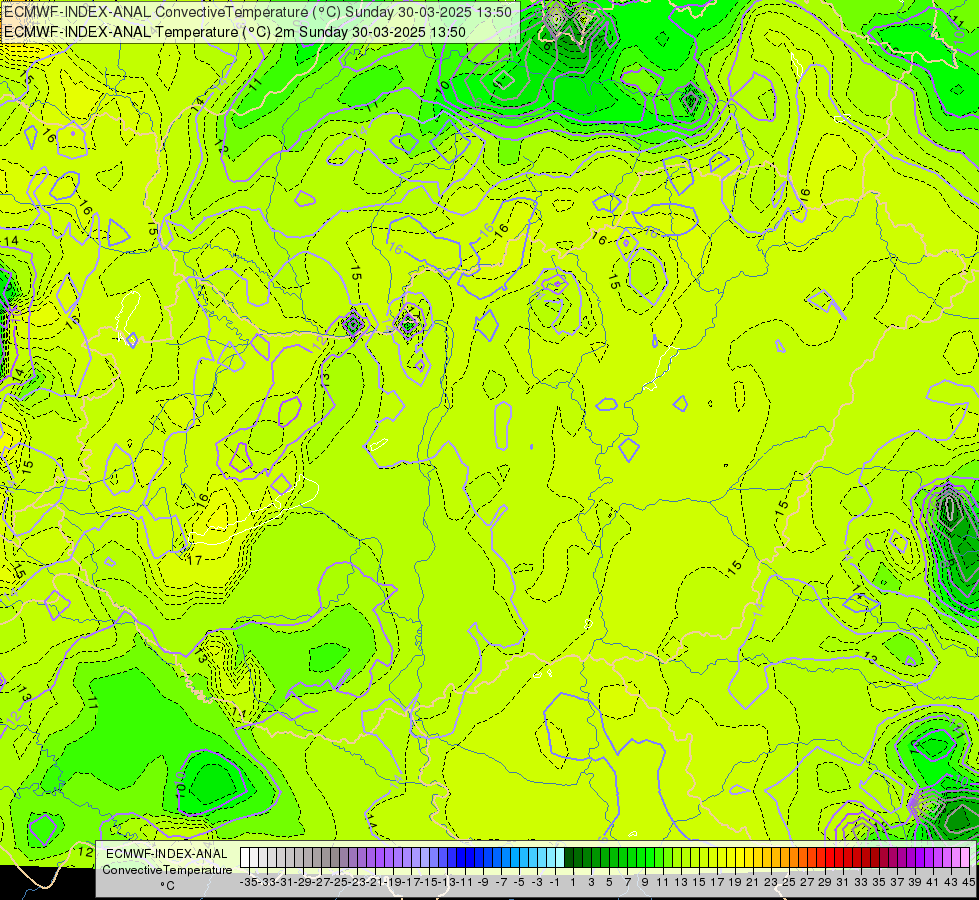This screenshot has height=900, width=979.
Task: Click the 31 legend scale value
Action: [x=842, y=883]
